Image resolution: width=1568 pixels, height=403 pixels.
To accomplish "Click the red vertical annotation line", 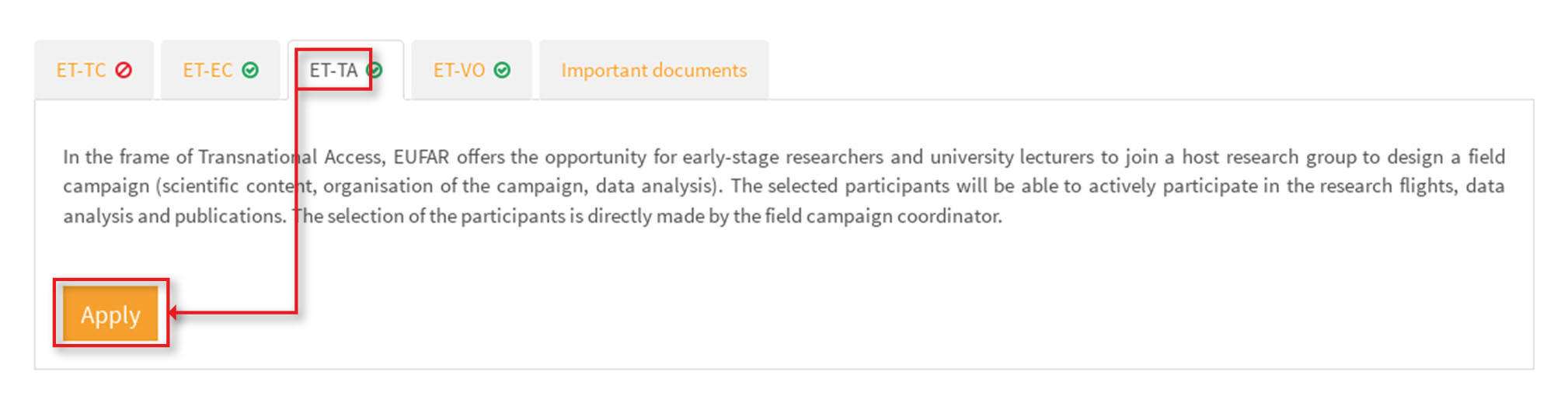I will [x=296, y=256].
